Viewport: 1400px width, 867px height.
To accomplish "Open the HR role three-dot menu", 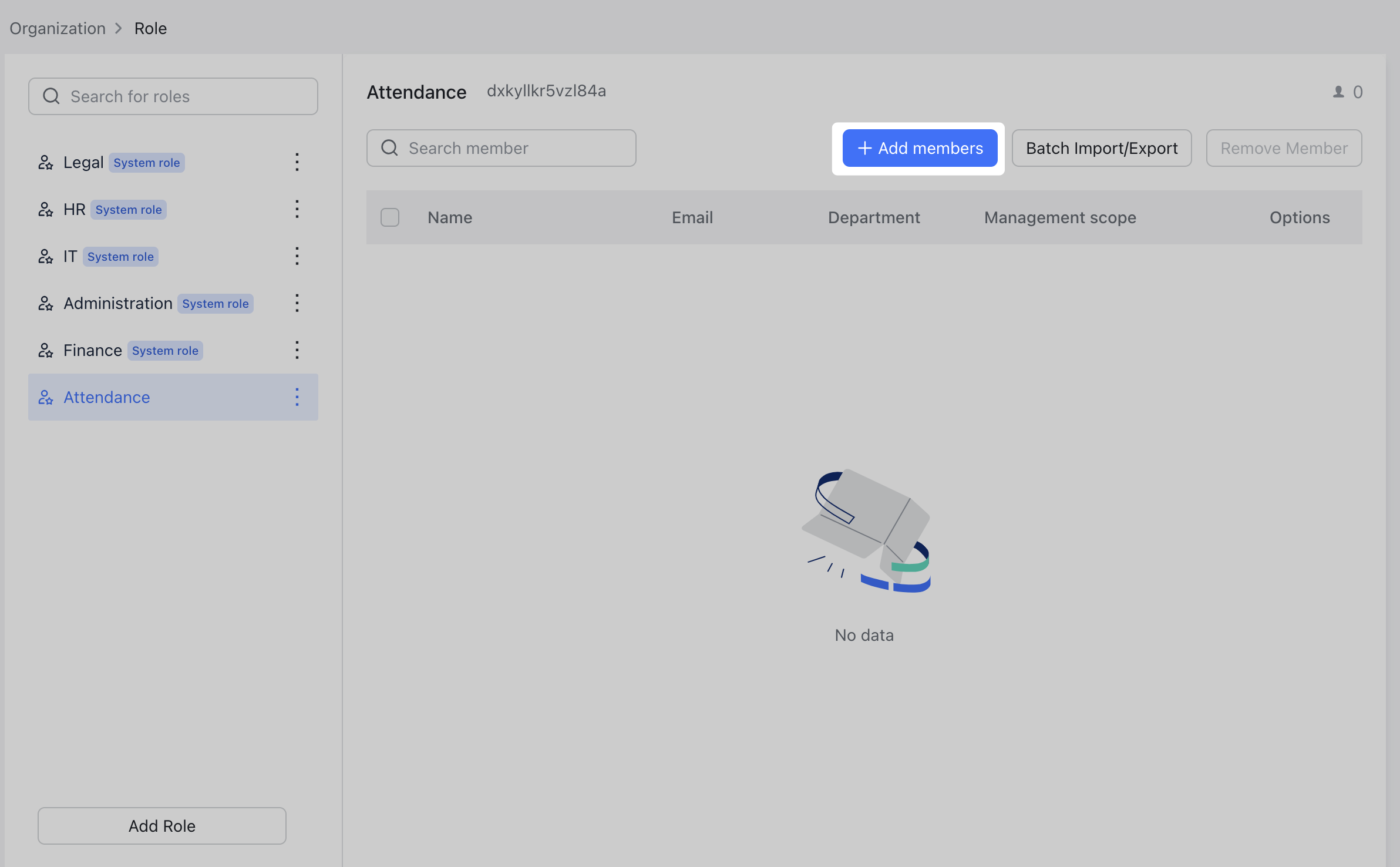I will [x=297, y=209].
